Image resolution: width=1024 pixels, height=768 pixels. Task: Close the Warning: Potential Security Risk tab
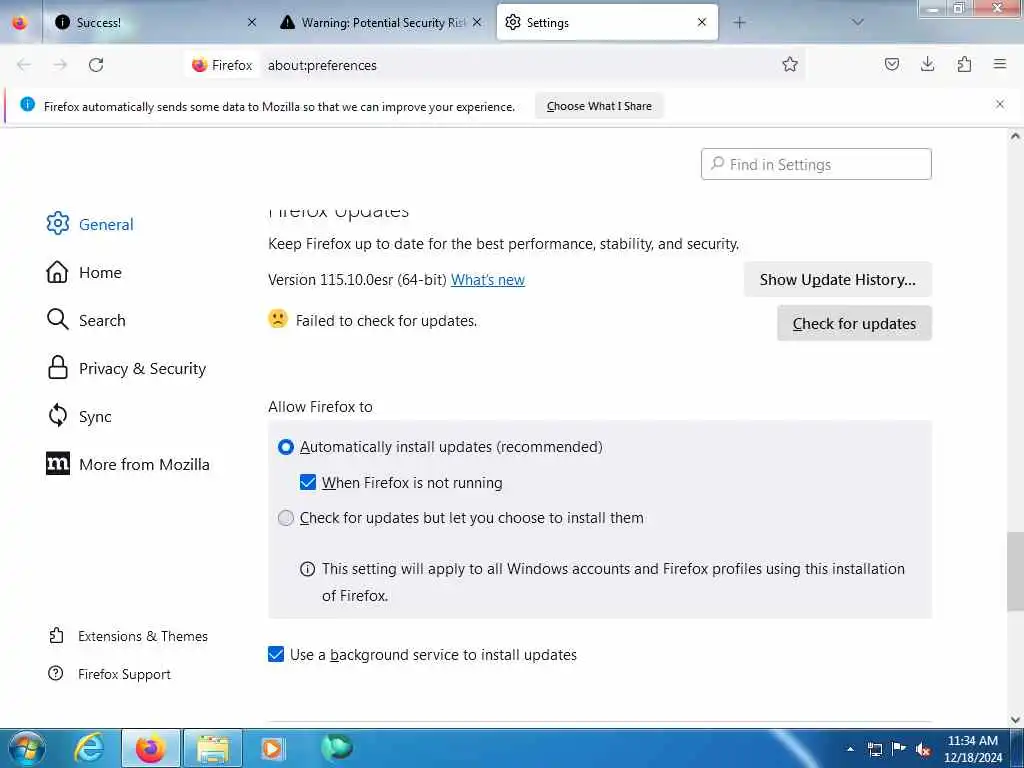point(477,22)
